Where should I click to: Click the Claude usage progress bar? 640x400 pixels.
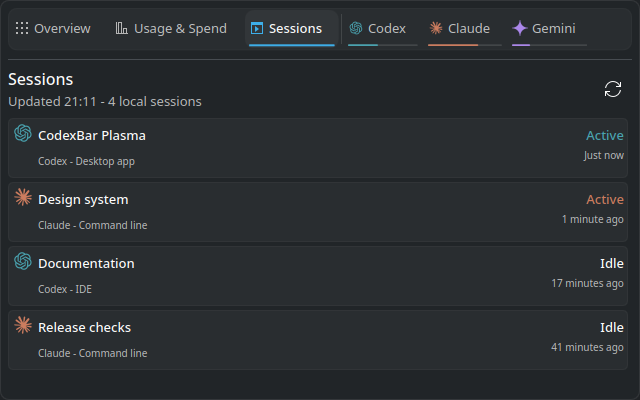click(464, 45)
